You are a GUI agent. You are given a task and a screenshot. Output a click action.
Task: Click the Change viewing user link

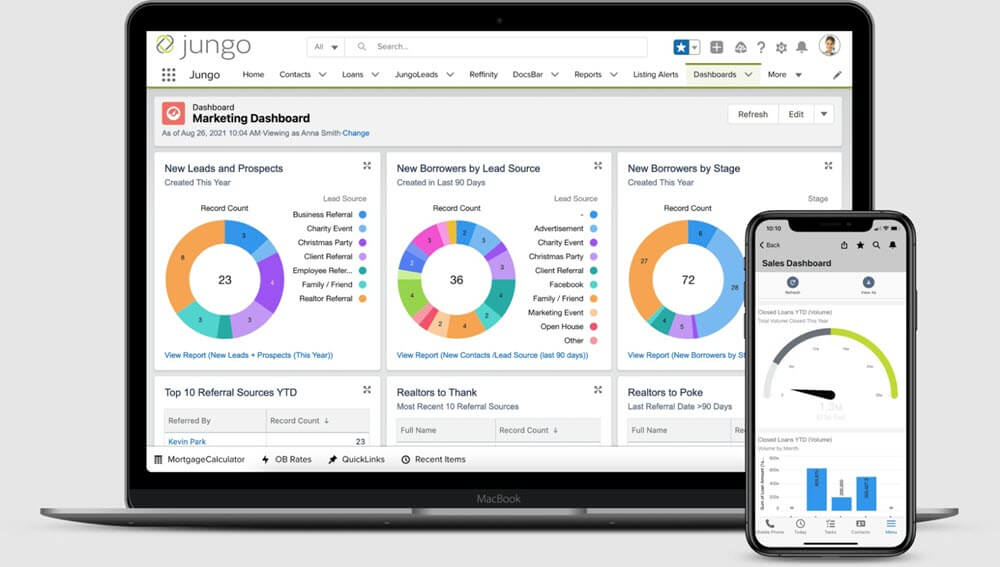(356, 133)
